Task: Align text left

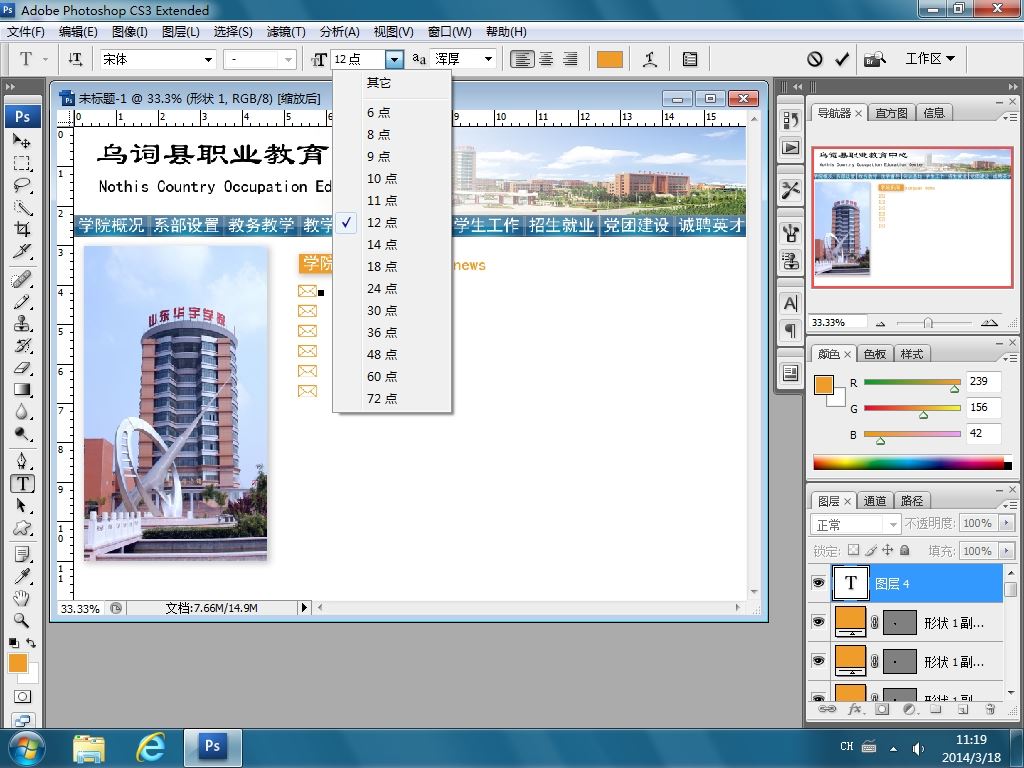Action: pyautogui.click(x=522, y=59)
